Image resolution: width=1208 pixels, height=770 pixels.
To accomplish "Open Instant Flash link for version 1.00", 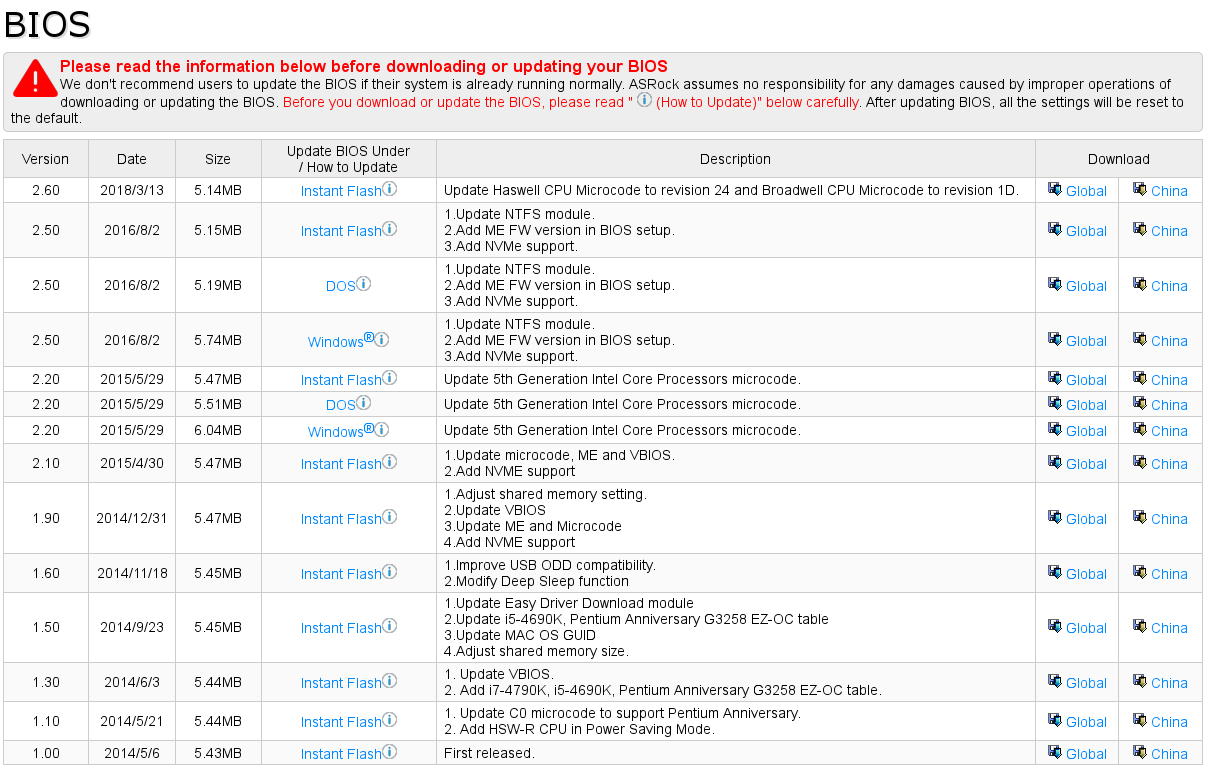I will [x=341, y=754].
